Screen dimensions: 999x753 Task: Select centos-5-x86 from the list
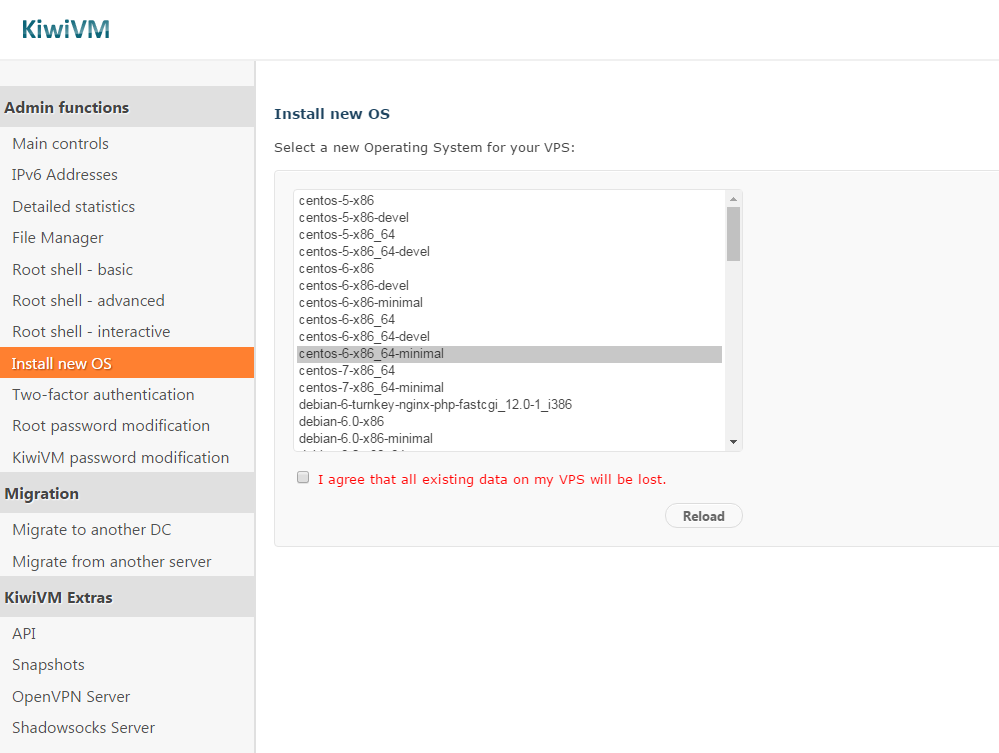click(510, 201)
